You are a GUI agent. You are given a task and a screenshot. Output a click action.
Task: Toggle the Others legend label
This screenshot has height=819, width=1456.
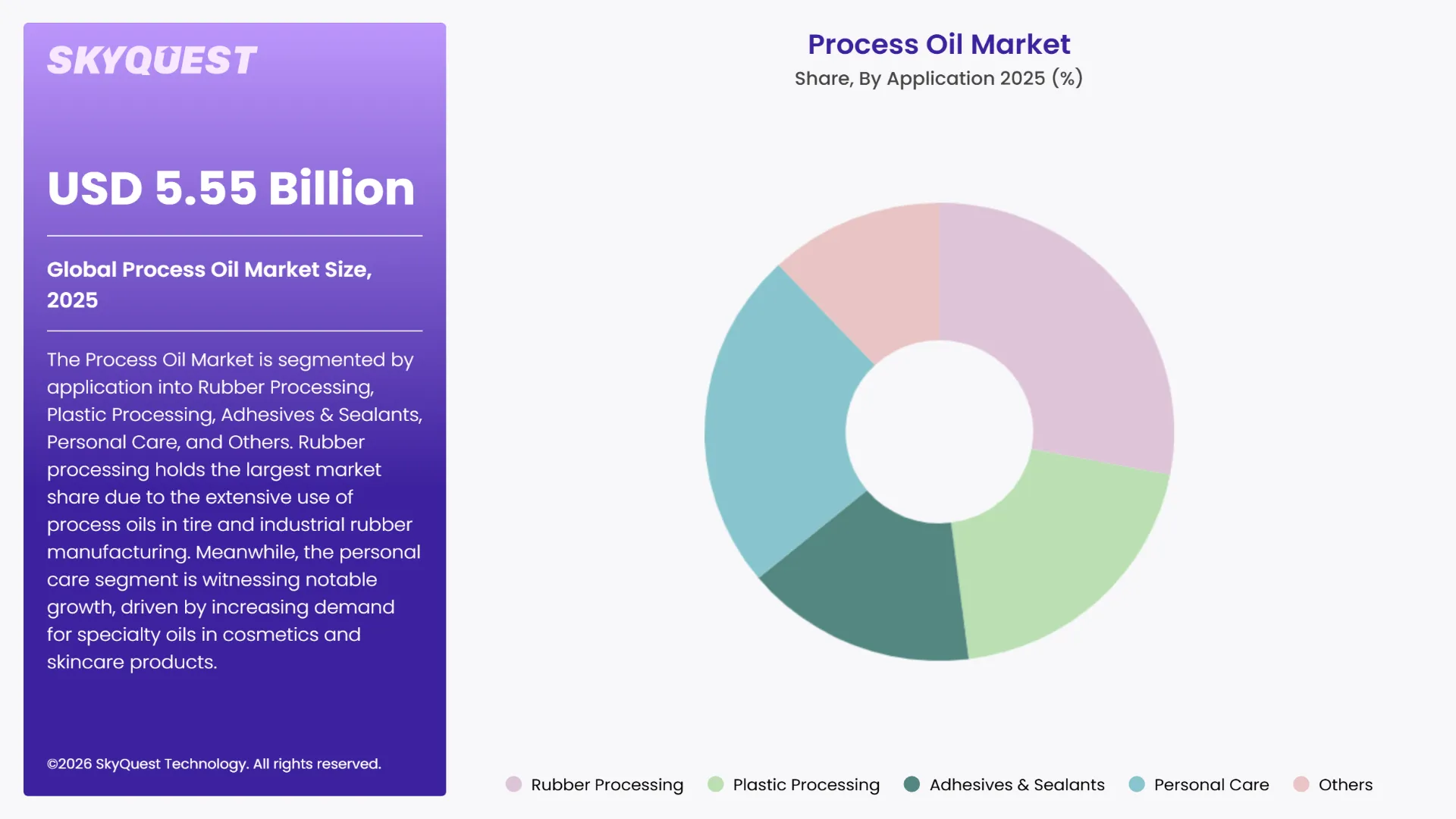point(1345,785)
